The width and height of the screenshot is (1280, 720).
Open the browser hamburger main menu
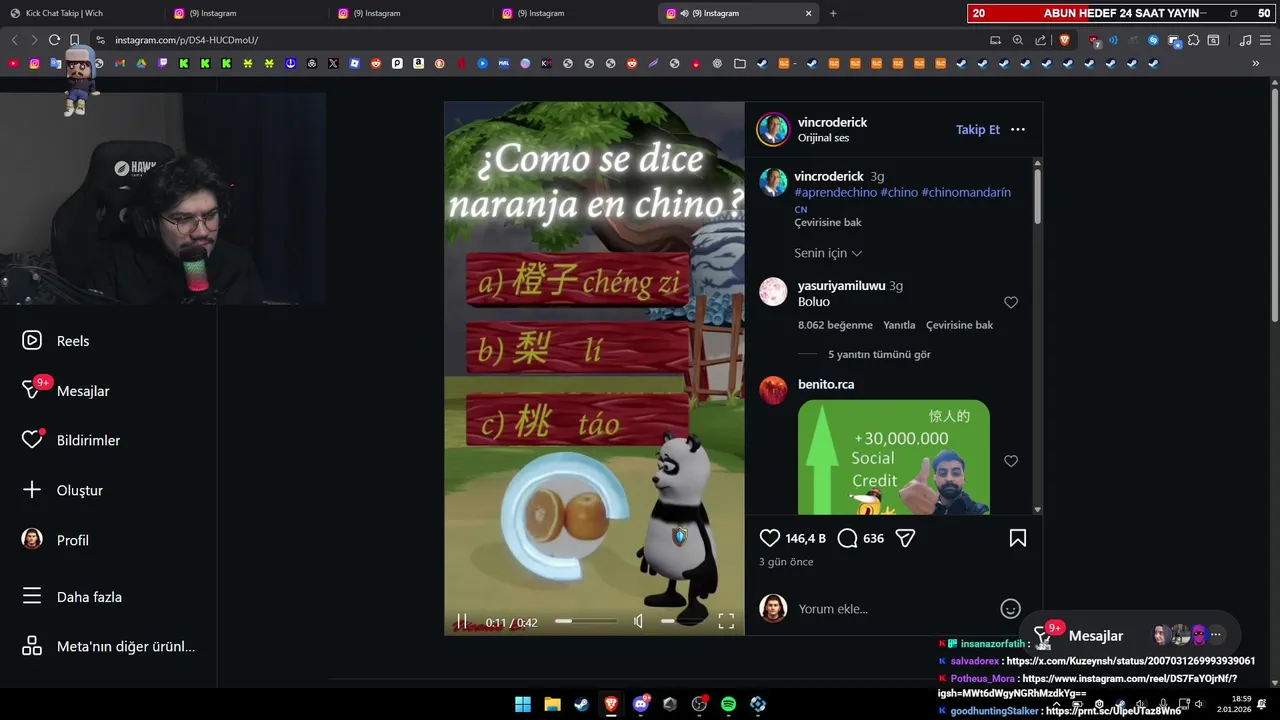coord(1266,40)
